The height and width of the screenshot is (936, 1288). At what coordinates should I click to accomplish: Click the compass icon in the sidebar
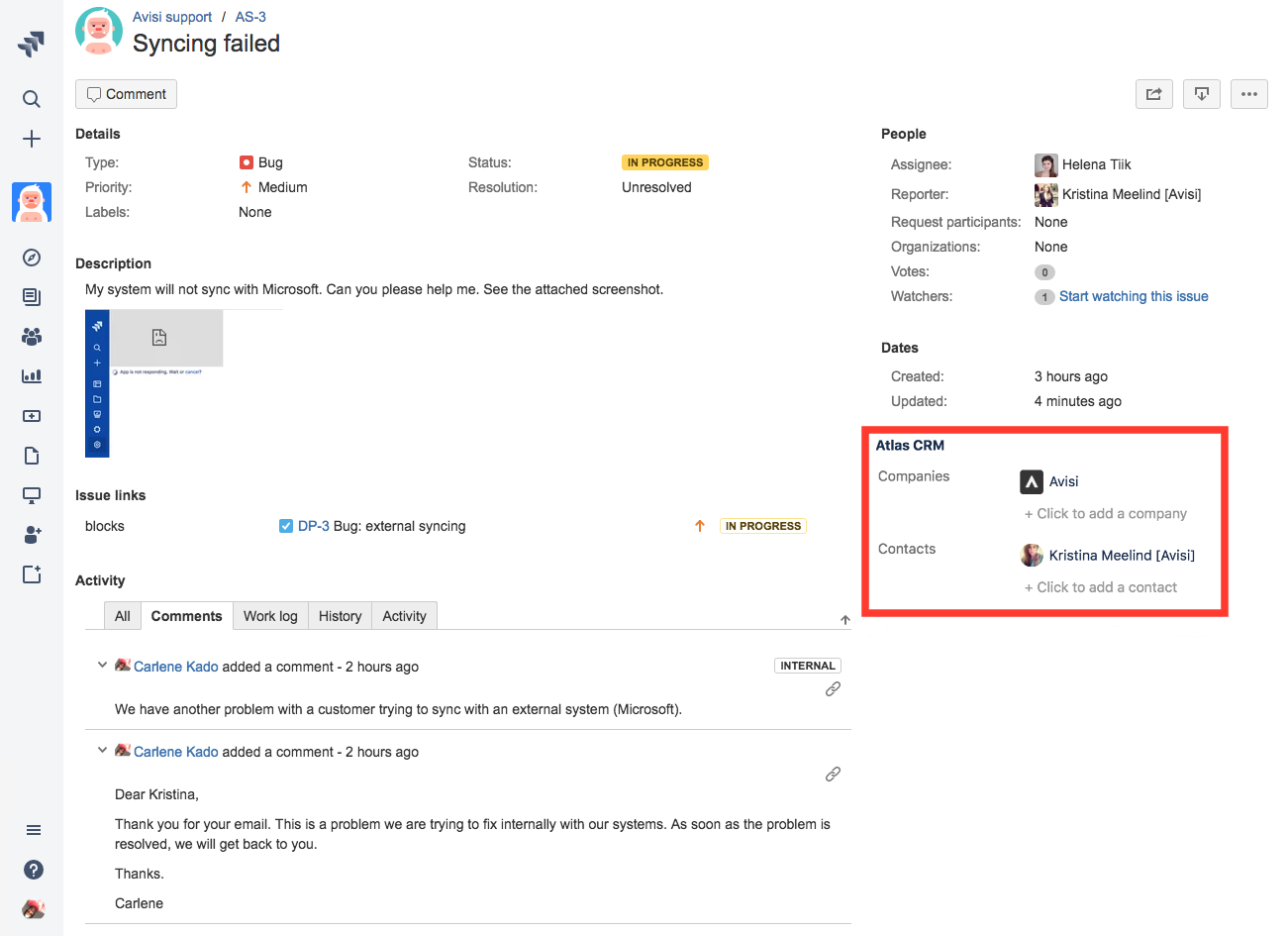pyautogui.click(x=32, y=258)
